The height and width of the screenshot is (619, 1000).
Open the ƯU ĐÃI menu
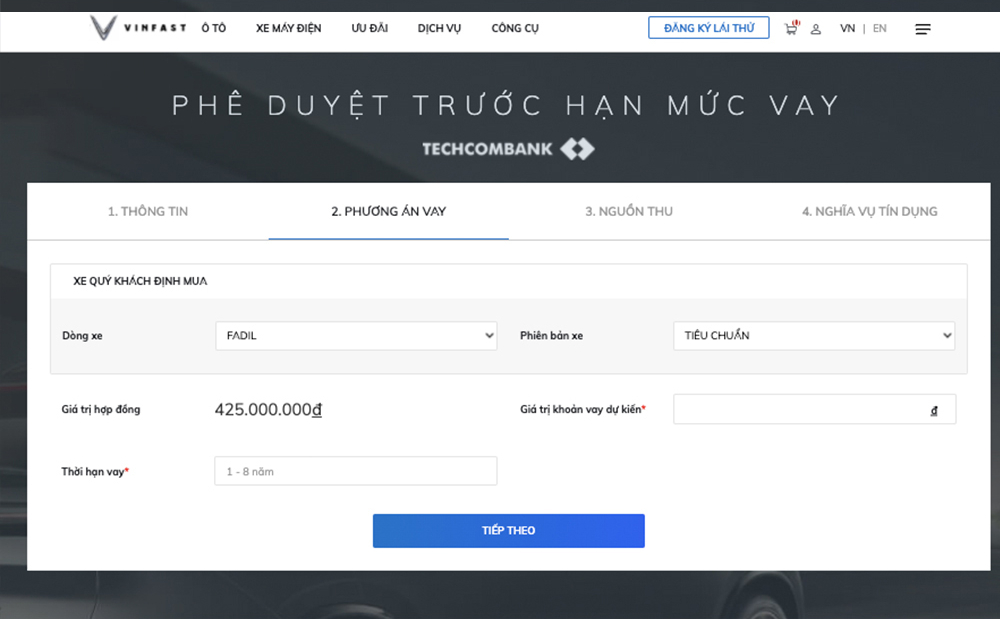(x=369, y=28)
